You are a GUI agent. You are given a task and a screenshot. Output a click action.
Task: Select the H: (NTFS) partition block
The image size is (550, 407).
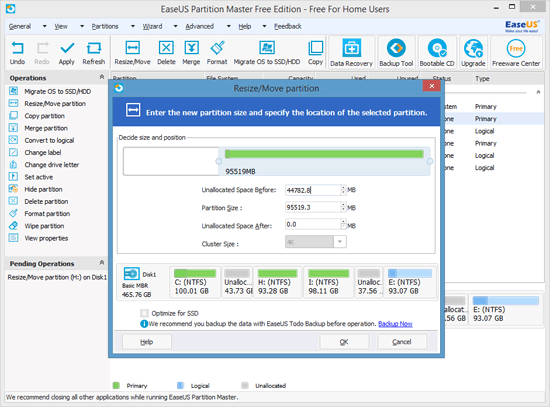pos(277,282)
